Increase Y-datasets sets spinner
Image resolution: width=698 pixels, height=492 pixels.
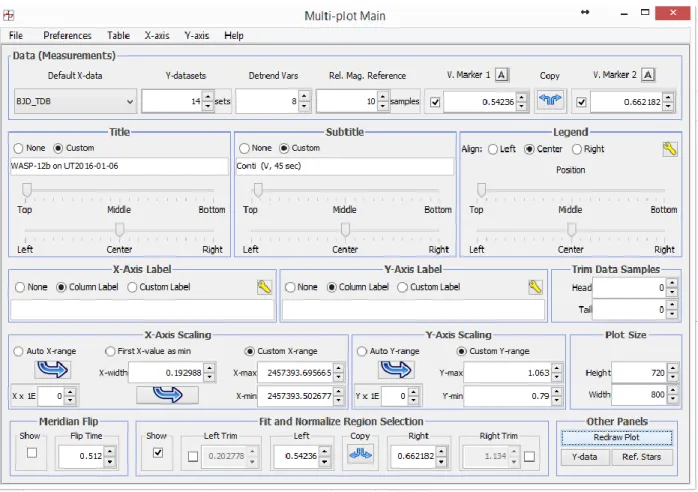pyautogui.click(x=208, y=97)
